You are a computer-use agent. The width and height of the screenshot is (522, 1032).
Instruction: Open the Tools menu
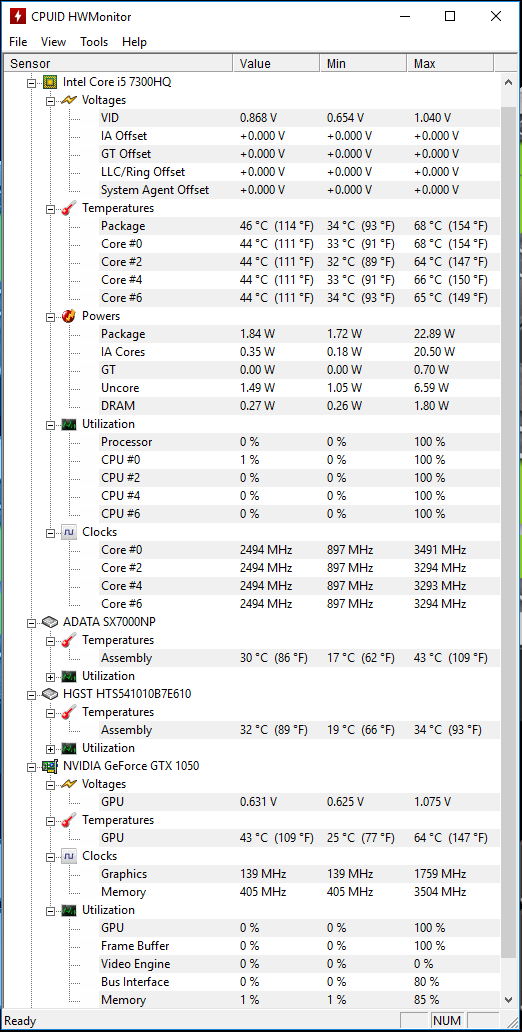(94, 41)
